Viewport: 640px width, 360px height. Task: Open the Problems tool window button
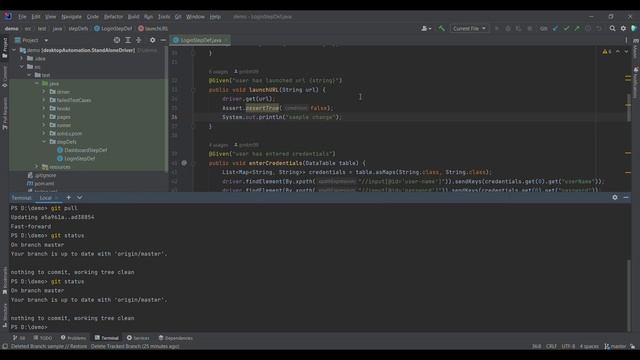(x=73, y=338)
